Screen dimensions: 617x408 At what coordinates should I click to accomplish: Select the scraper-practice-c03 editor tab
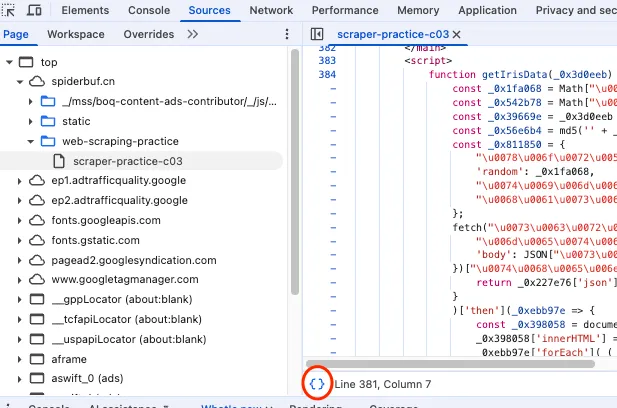click(x=393, y=34)
